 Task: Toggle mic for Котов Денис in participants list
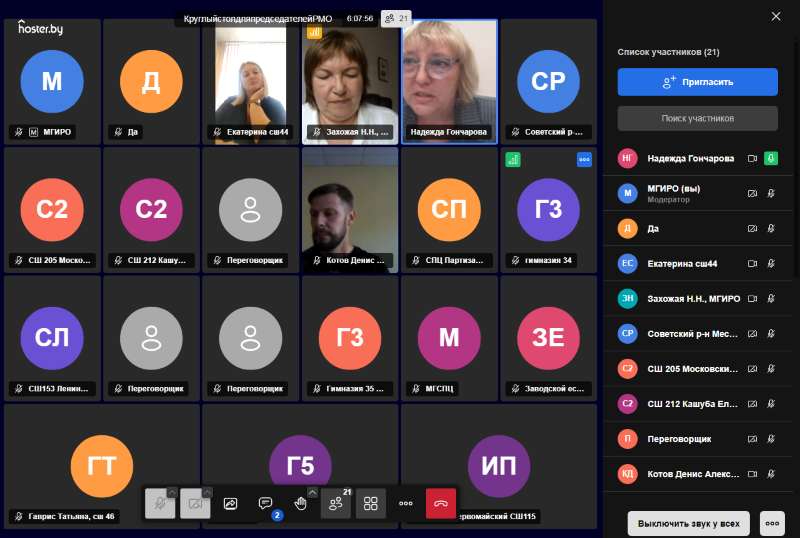tap(771, 474)
